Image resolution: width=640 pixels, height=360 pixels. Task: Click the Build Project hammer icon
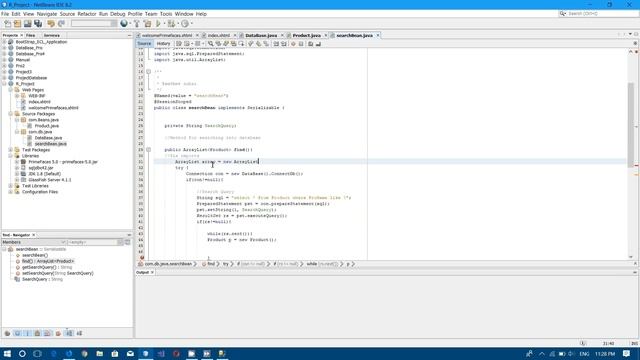[x=137, y=24]
